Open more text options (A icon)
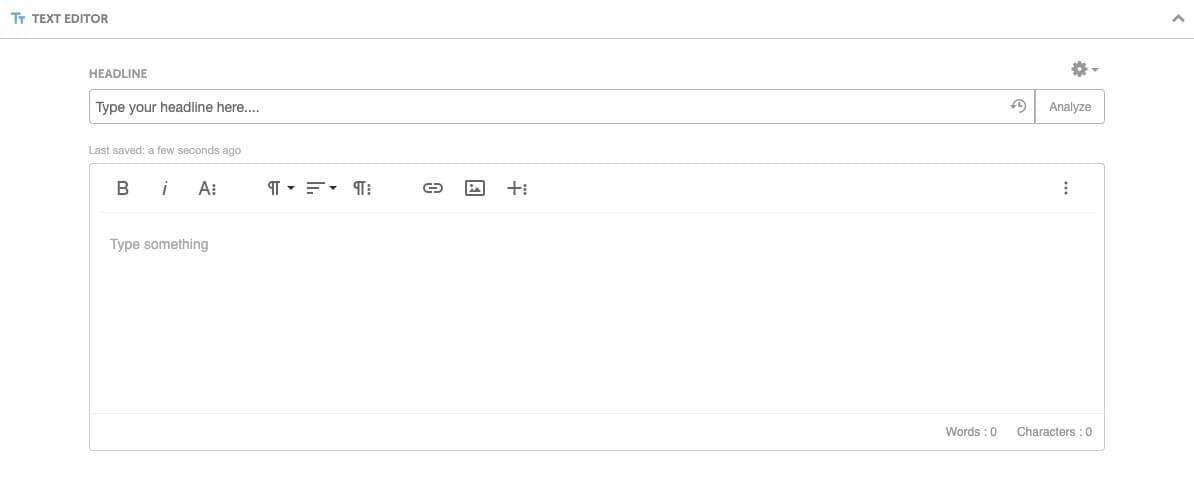 point(207,188)
